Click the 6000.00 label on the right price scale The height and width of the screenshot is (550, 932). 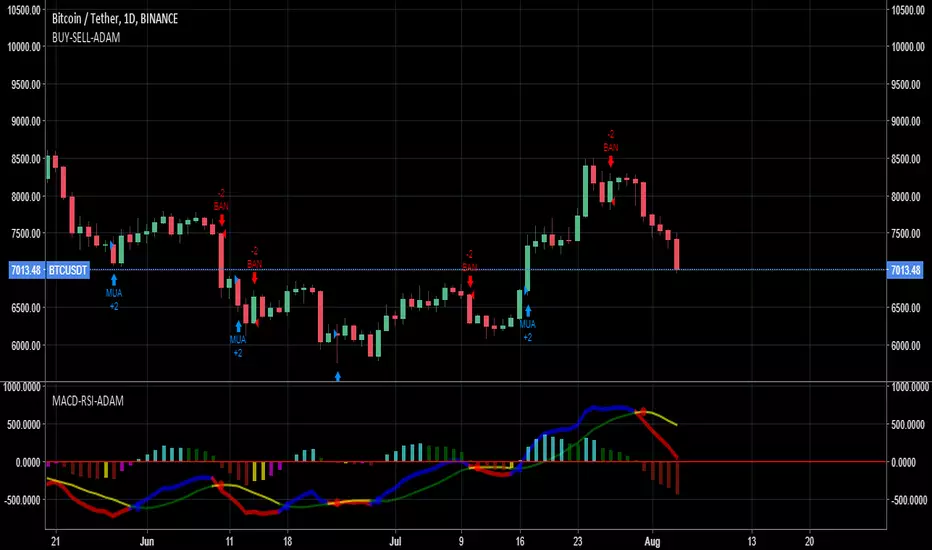coord(905,345)
